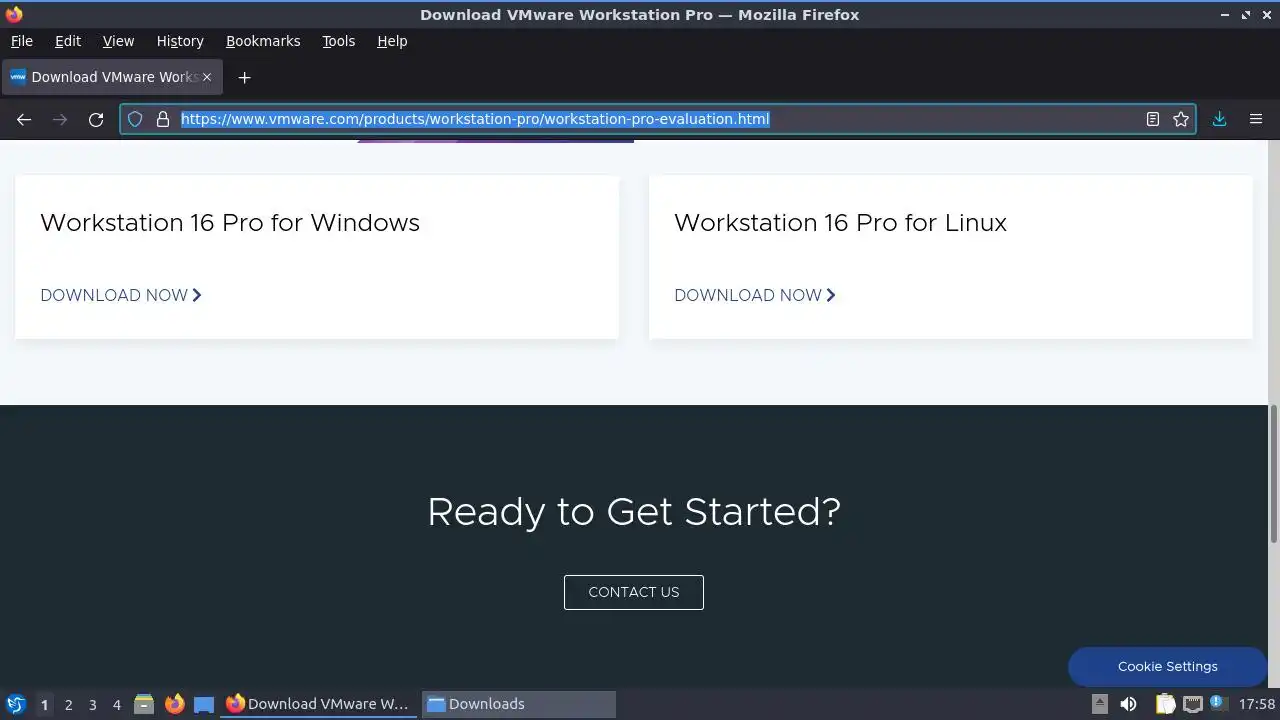The image size is (1280, 720).
Task: Click the page vertical scrollbar thumb
Action: tap(1274, 474)
